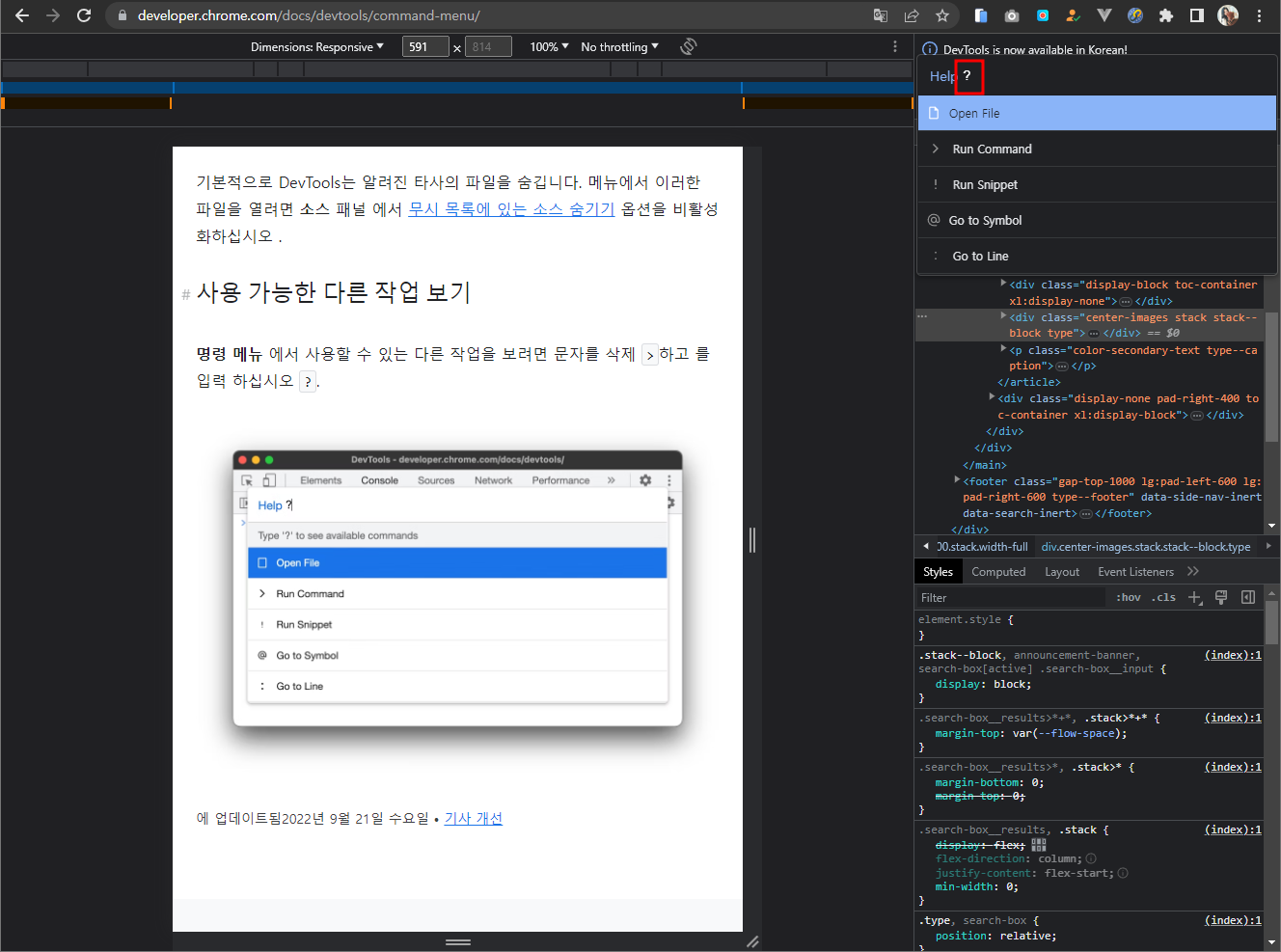Expand the display-none pad-right-400 div

pyautogui.click(x=992, y=397)
